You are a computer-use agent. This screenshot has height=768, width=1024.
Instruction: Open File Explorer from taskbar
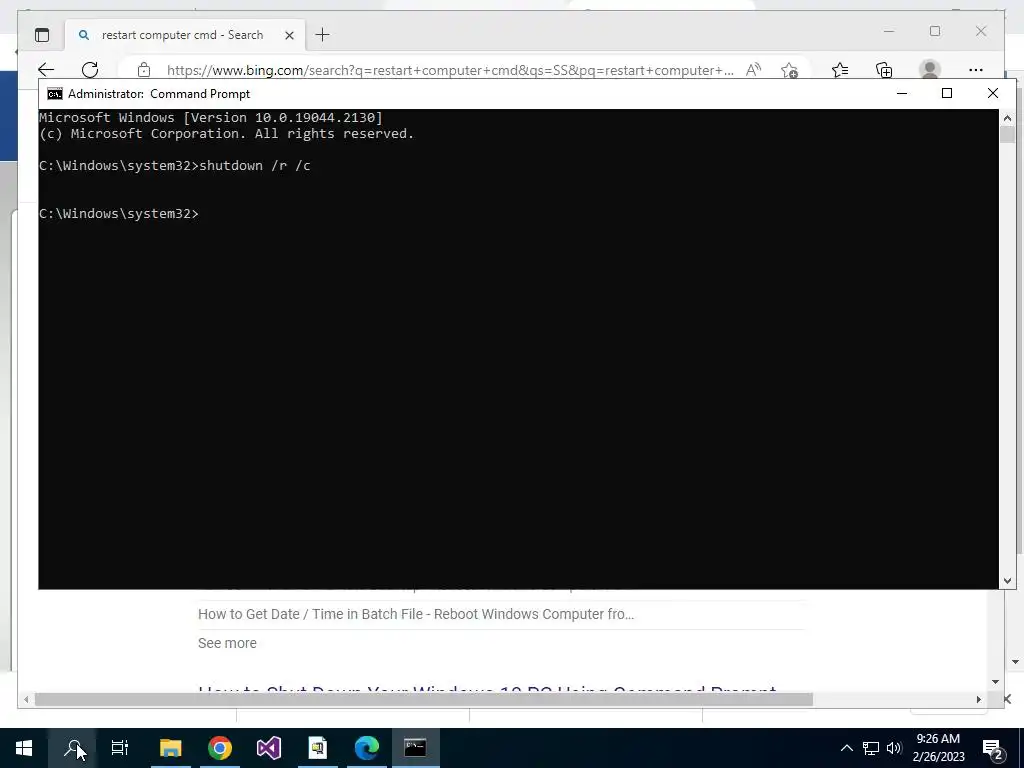point(170,748)
